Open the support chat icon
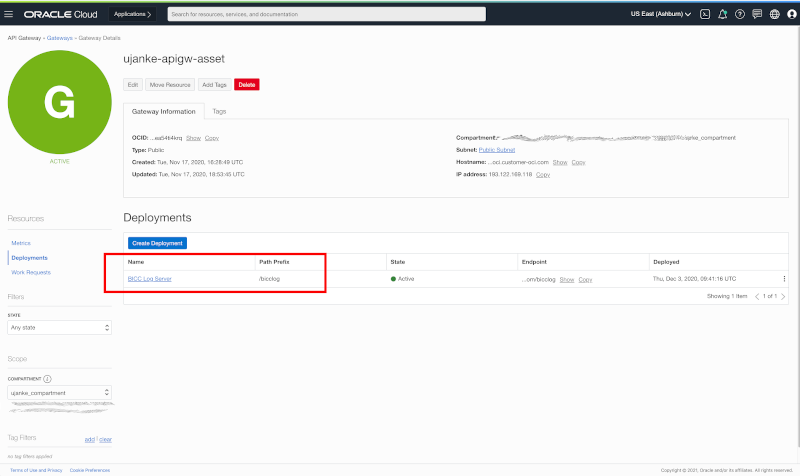This screenshot has width=800, height=476. point(757,14)
